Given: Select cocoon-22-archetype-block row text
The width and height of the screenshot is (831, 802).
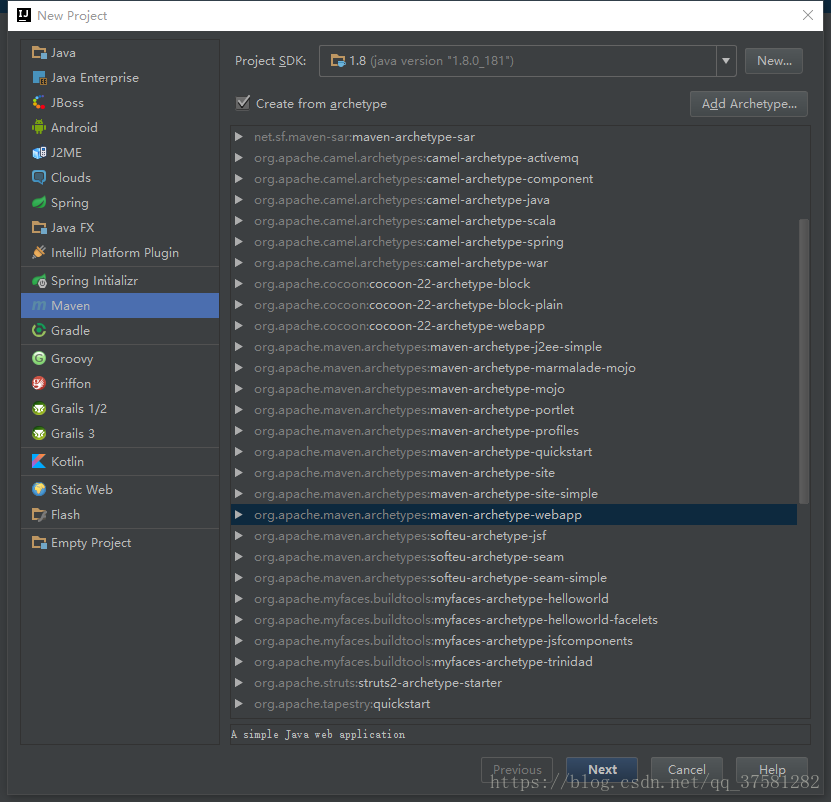Looking at the screenshot, I should click(x=392, y=284).
